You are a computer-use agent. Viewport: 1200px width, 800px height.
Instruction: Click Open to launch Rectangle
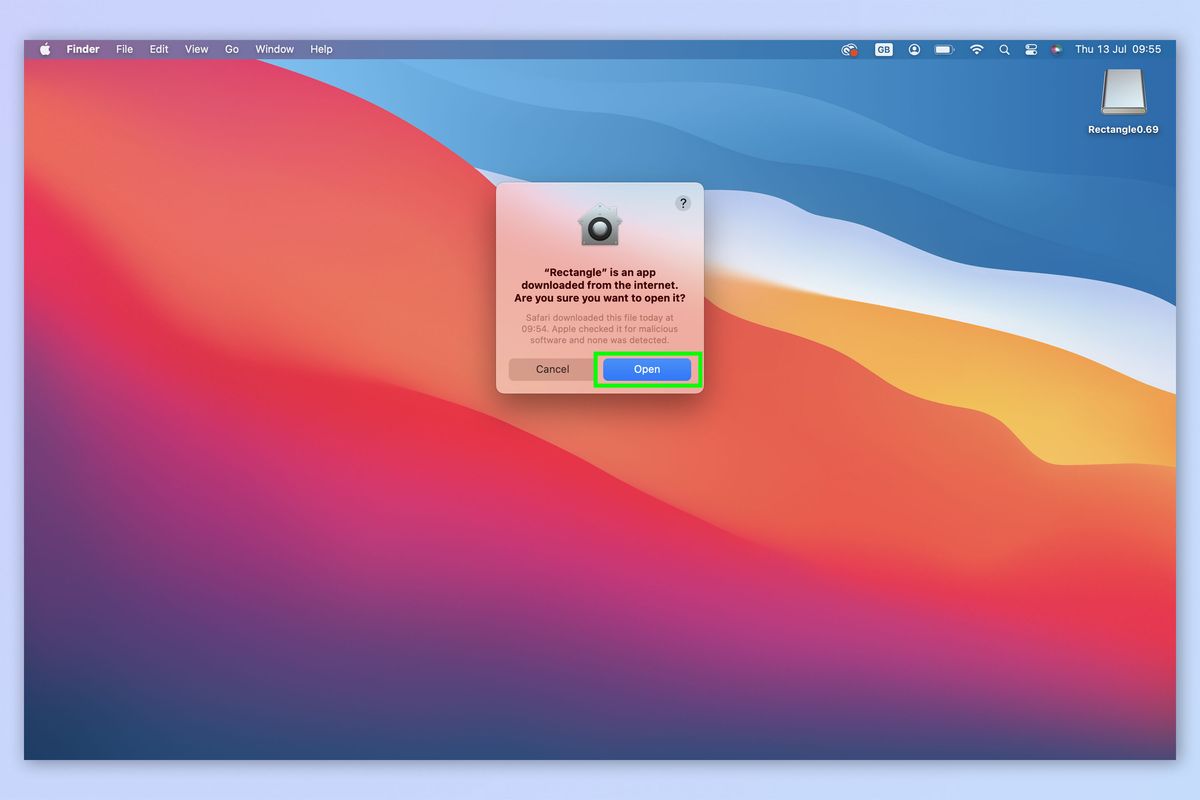646,369
